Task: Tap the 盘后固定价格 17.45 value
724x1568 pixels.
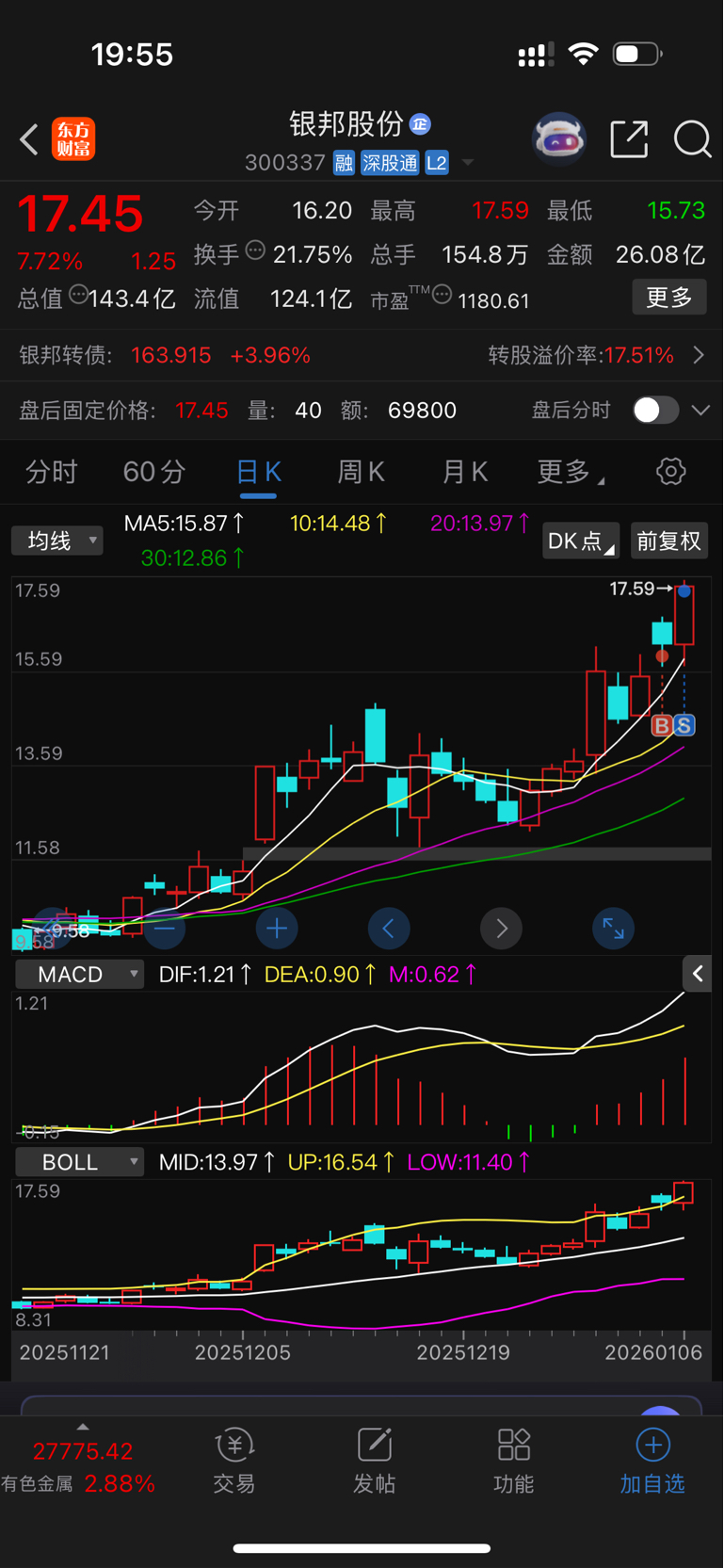Action: tap(201, 411)
